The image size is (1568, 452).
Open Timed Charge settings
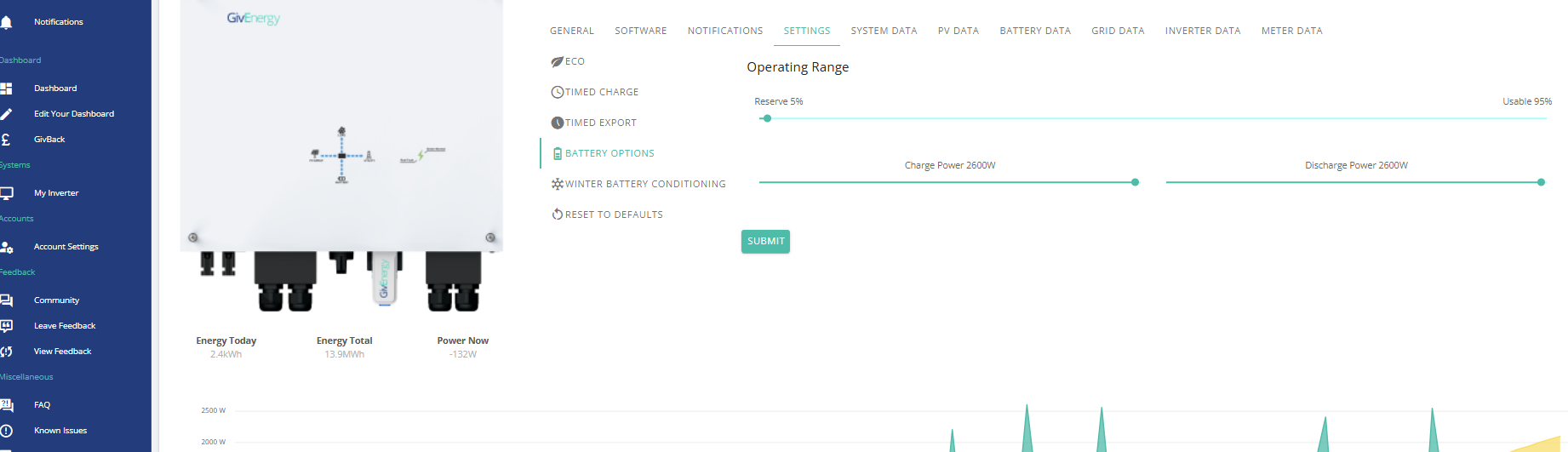[595, 92]
